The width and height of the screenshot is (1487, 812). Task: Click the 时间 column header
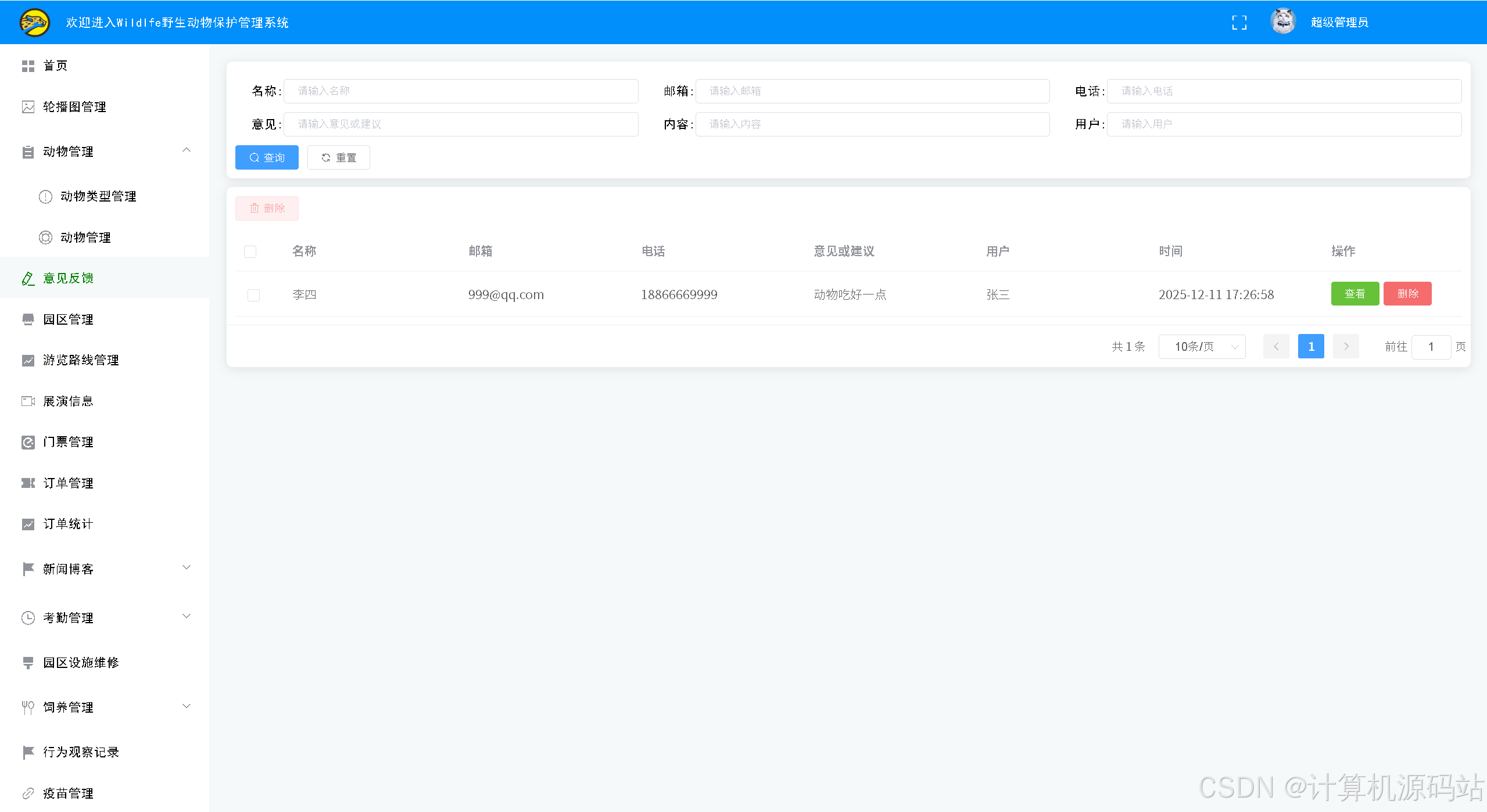1170,251
